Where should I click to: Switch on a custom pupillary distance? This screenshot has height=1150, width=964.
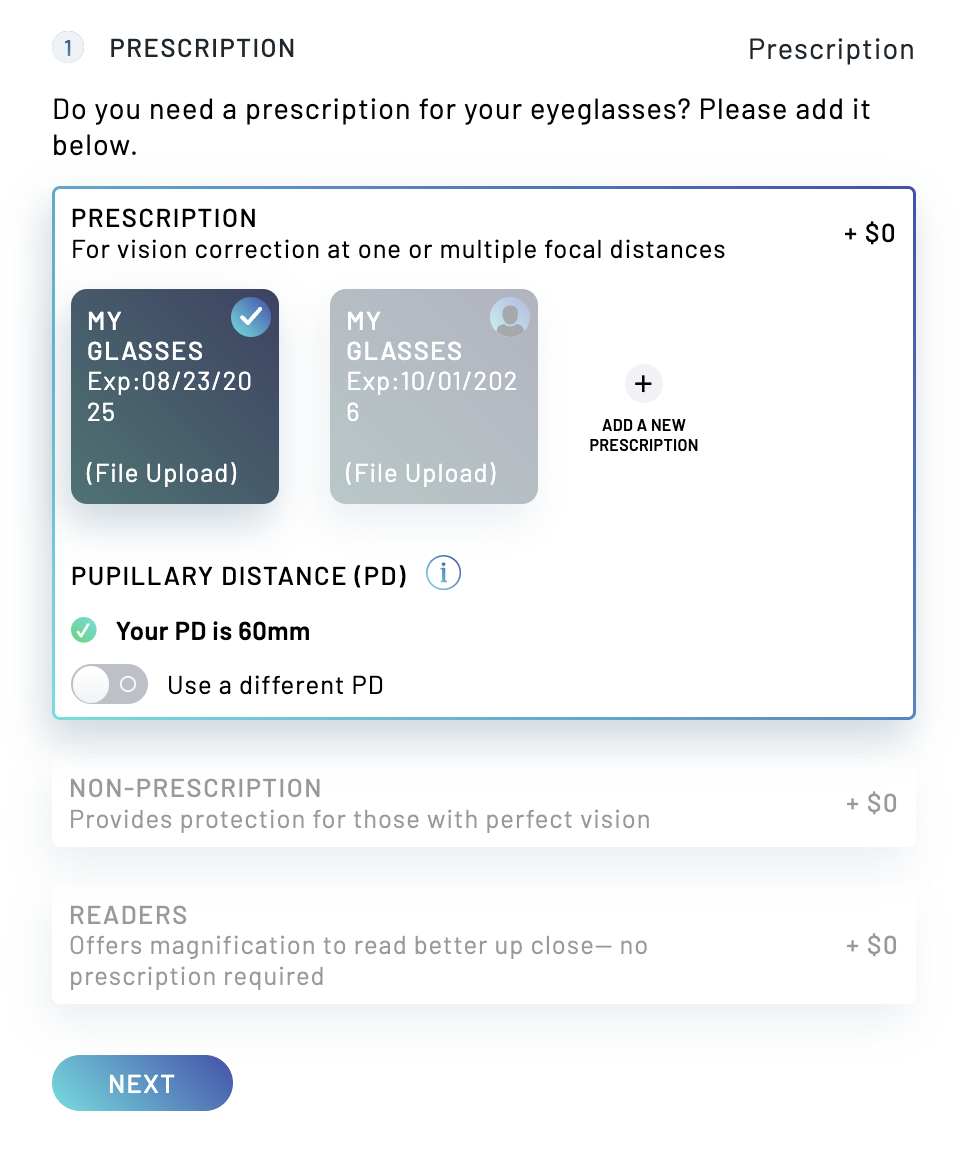click(109, 684)
